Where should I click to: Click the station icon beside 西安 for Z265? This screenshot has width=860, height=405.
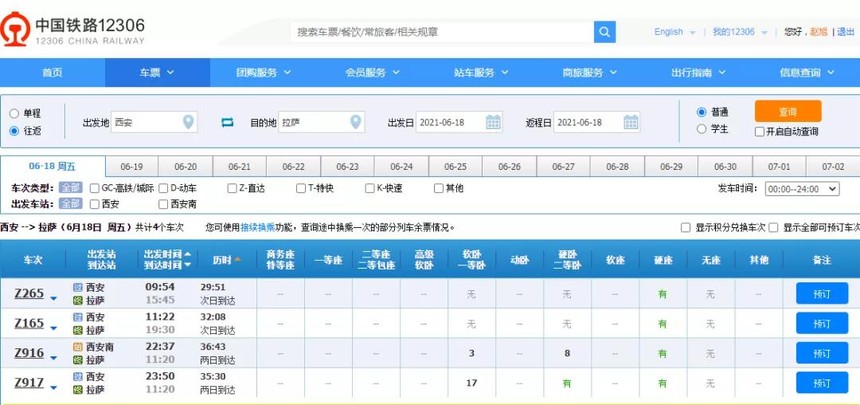pos(77,287)
